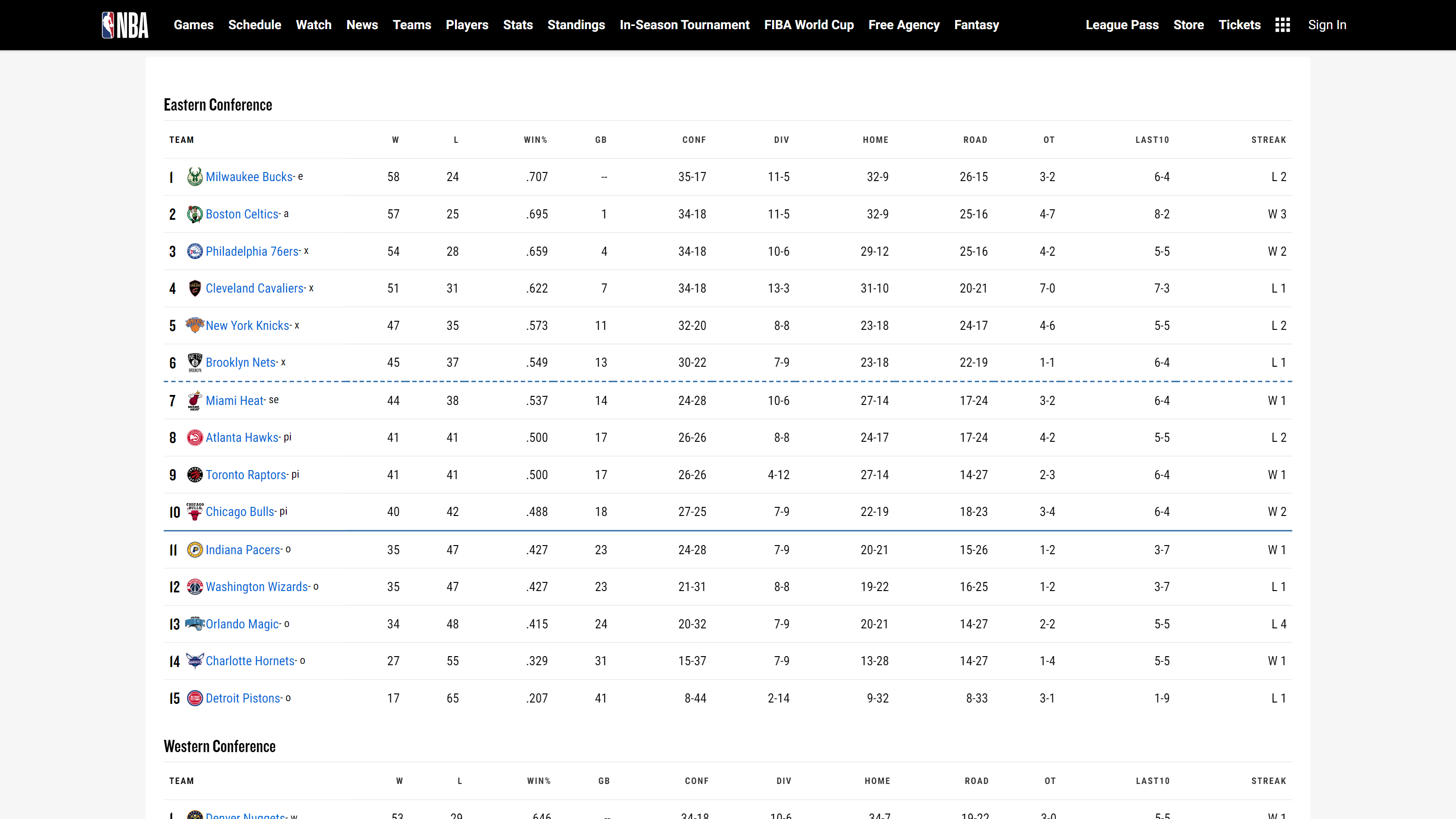Open the Fantasy page
Screen dimensions: 1456x819
pos(977,25)
